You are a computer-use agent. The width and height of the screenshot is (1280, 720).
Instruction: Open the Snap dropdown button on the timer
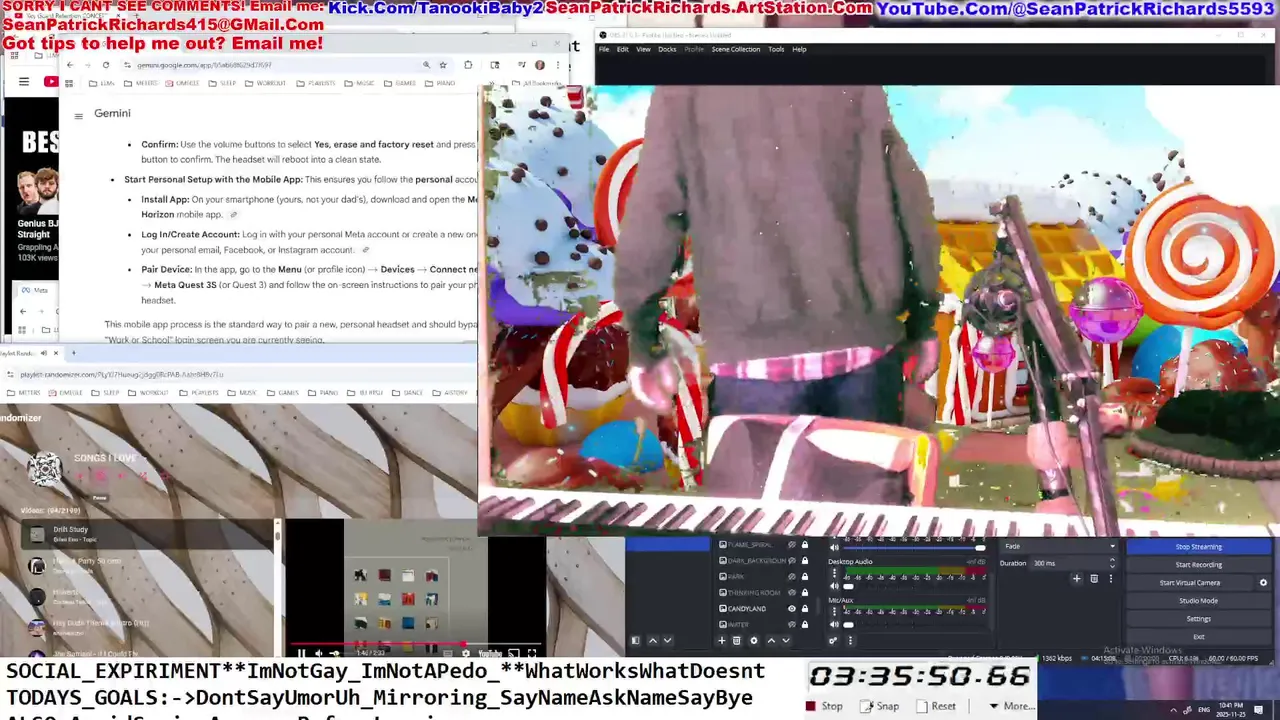coord(881,706)
